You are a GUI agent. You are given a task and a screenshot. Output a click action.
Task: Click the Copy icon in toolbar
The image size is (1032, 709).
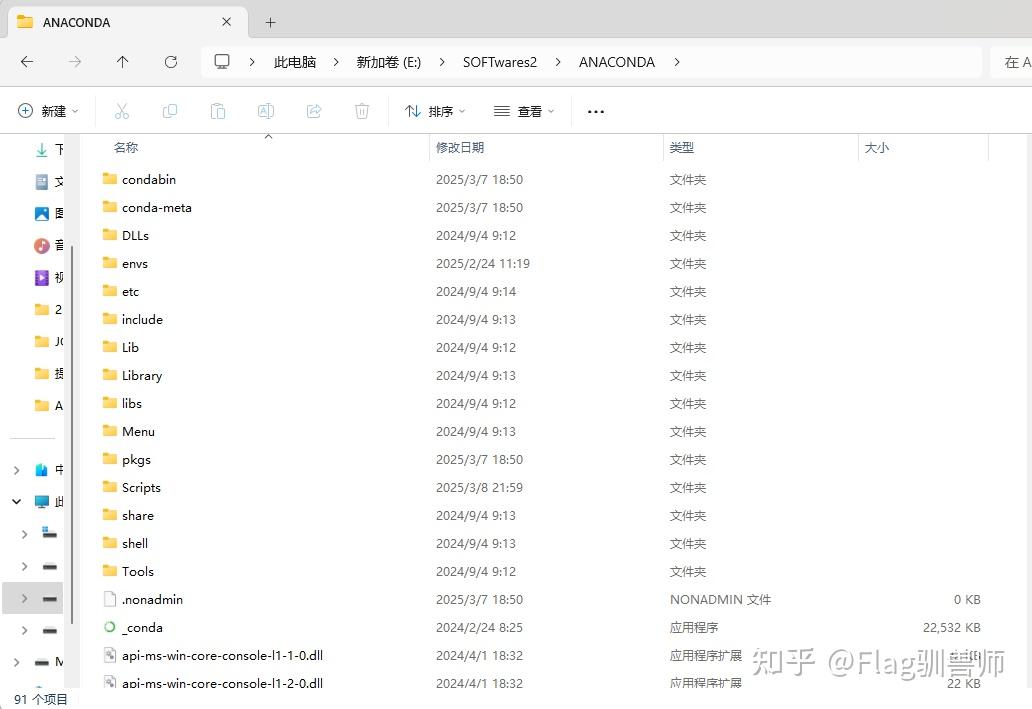tap(170, 111)
